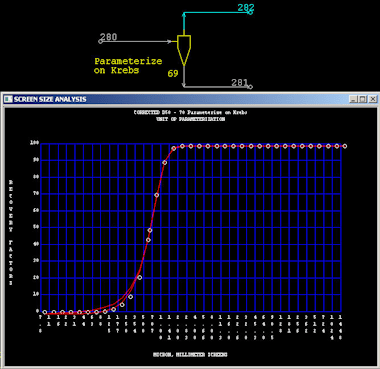Click the SCREEN SIZE ANALYSIS window icon
Image resolution: width=380 pixels, height=369 pixels.
pyautogui.click(x=8, y=99)
